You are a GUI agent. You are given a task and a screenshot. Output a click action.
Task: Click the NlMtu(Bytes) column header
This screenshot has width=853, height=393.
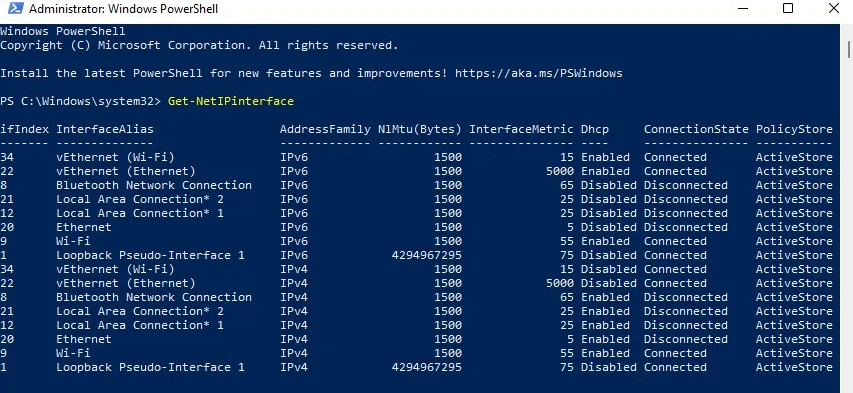(x=419, y=129)
